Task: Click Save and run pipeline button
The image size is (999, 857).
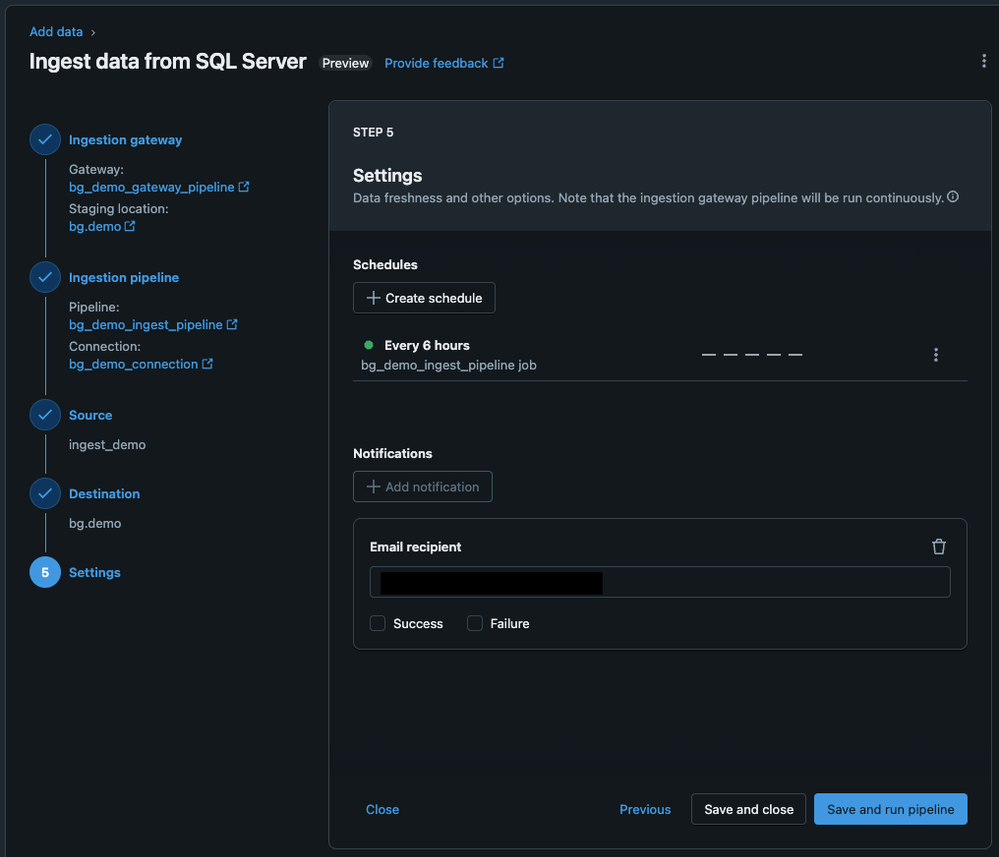Action: coord(891,809)
